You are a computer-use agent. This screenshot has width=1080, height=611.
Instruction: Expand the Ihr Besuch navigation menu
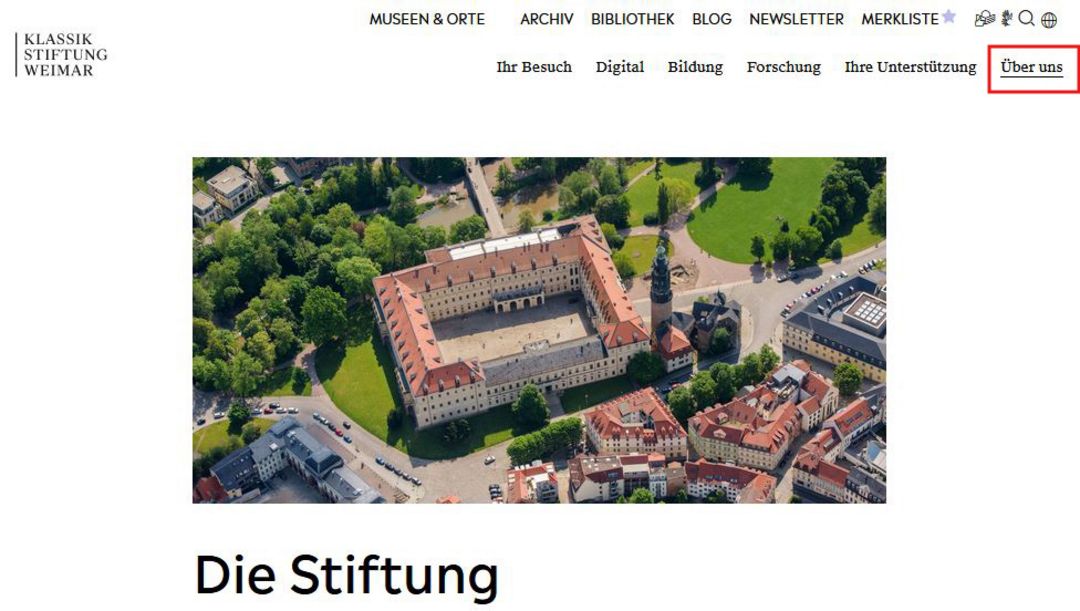coord(534,67)
